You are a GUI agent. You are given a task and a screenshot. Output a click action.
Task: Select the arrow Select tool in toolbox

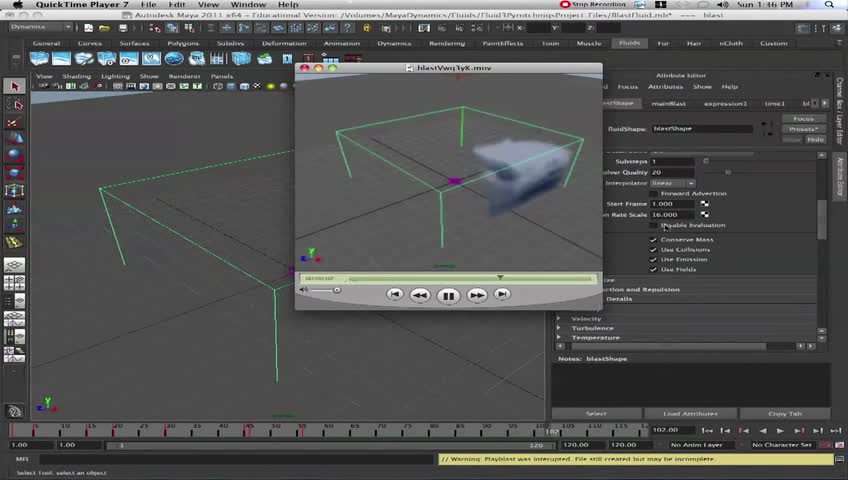click(14, 87)
